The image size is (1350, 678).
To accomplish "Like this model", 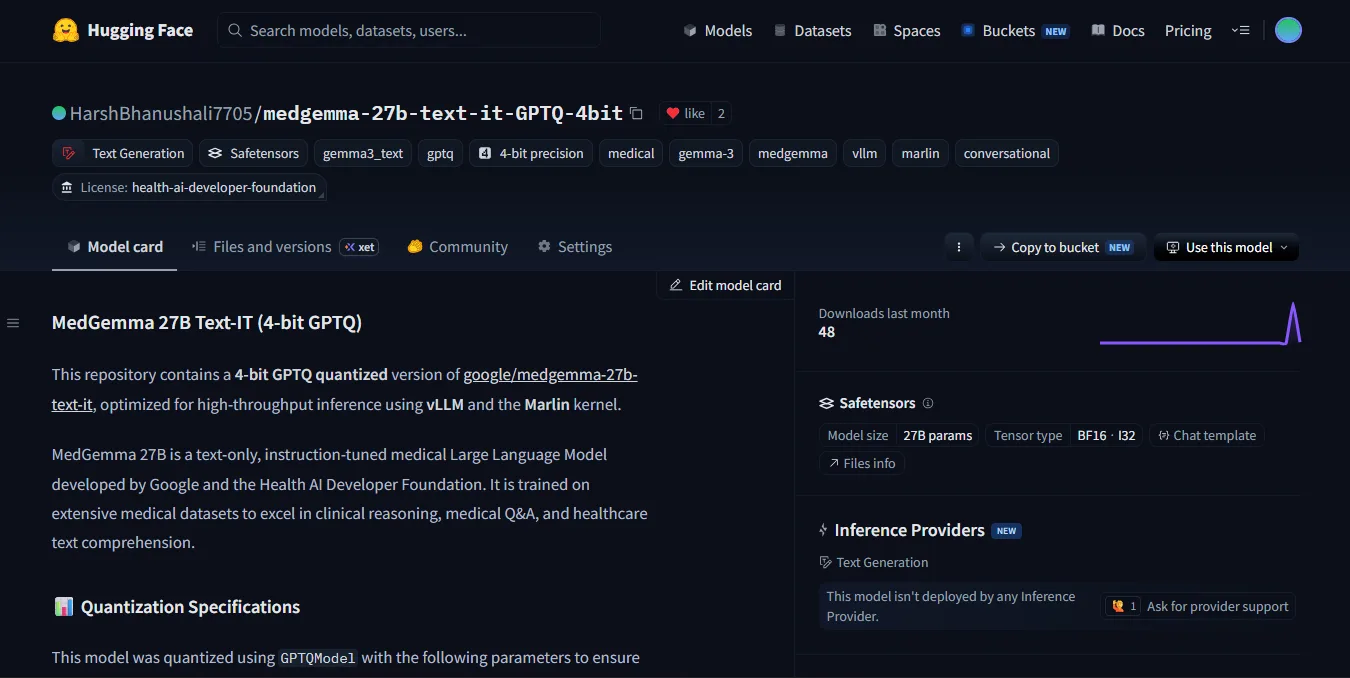I will pos(685,113).
